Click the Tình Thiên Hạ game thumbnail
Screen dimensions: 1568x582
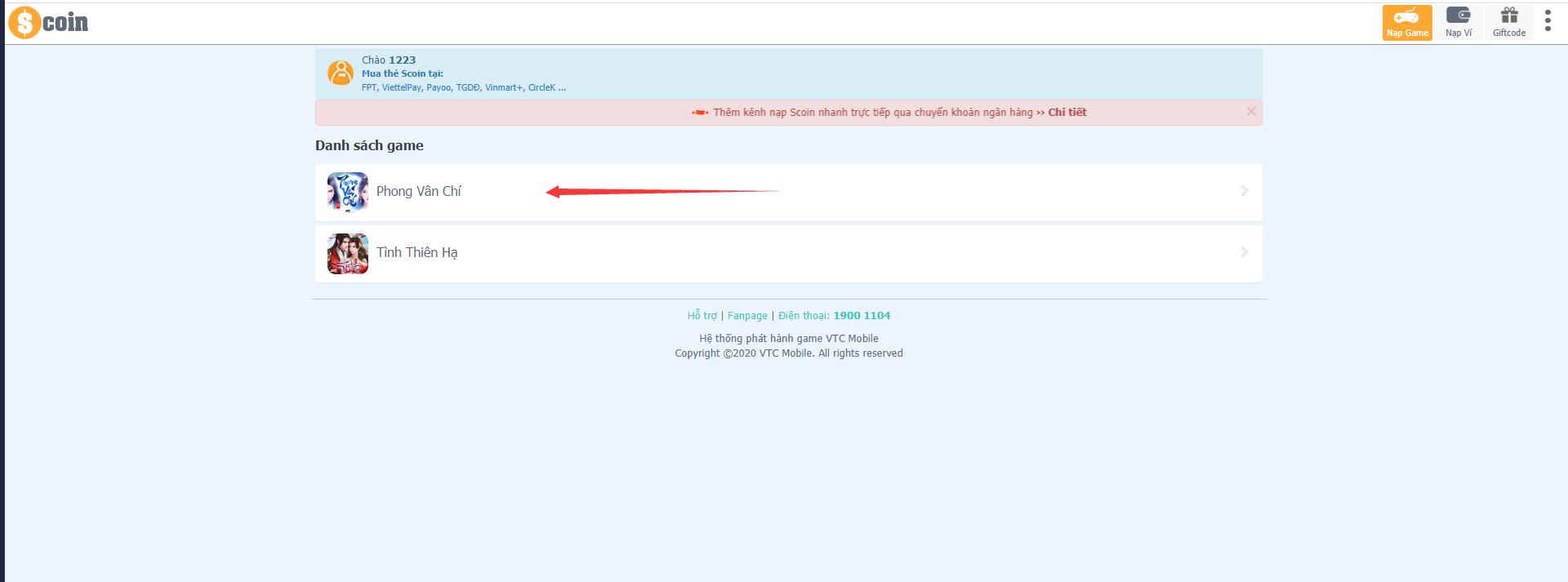click(348, 254)
